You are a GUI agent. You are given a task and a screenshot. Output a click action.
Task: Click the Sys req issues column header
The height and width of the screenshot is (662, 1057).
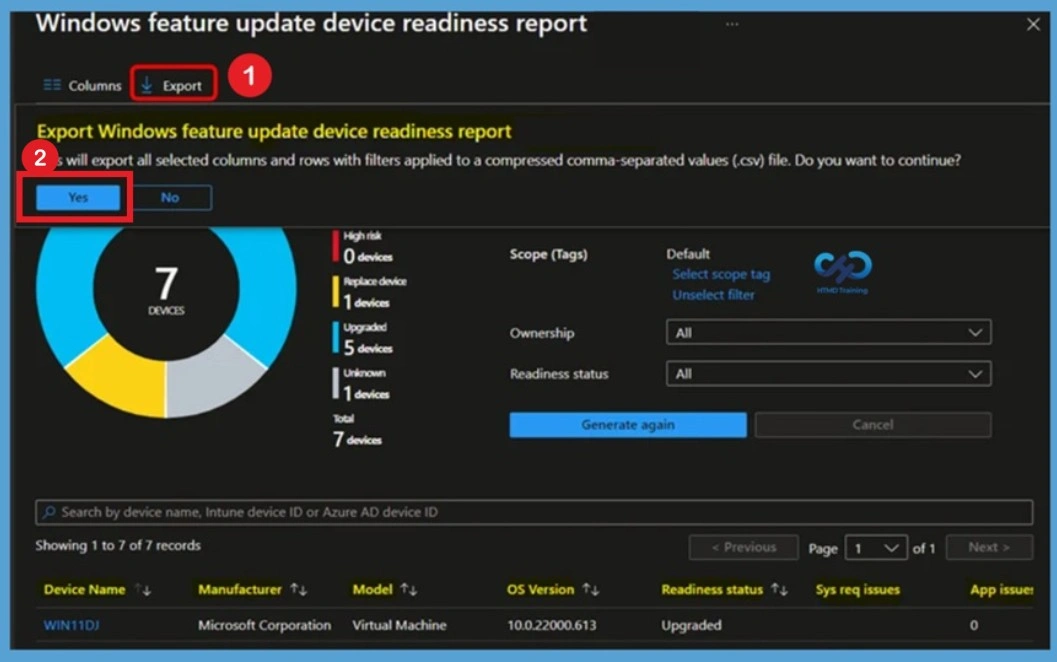857,590
